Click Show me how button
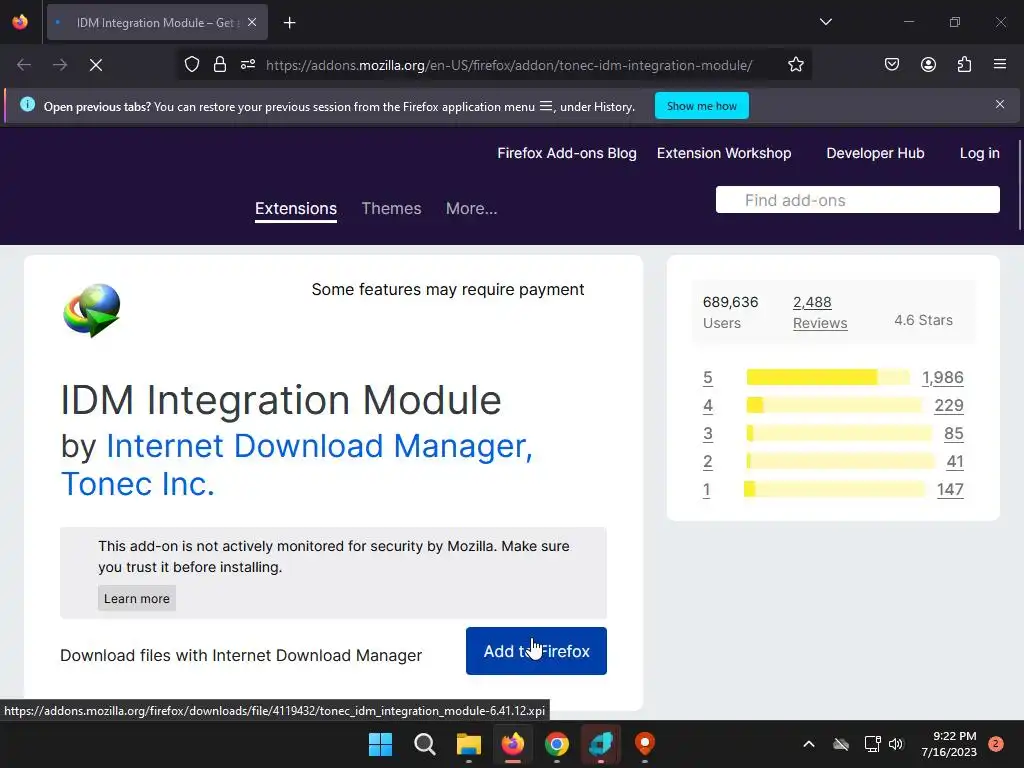This screenshot has height=768, width=1024. click(x=702, y=106)
